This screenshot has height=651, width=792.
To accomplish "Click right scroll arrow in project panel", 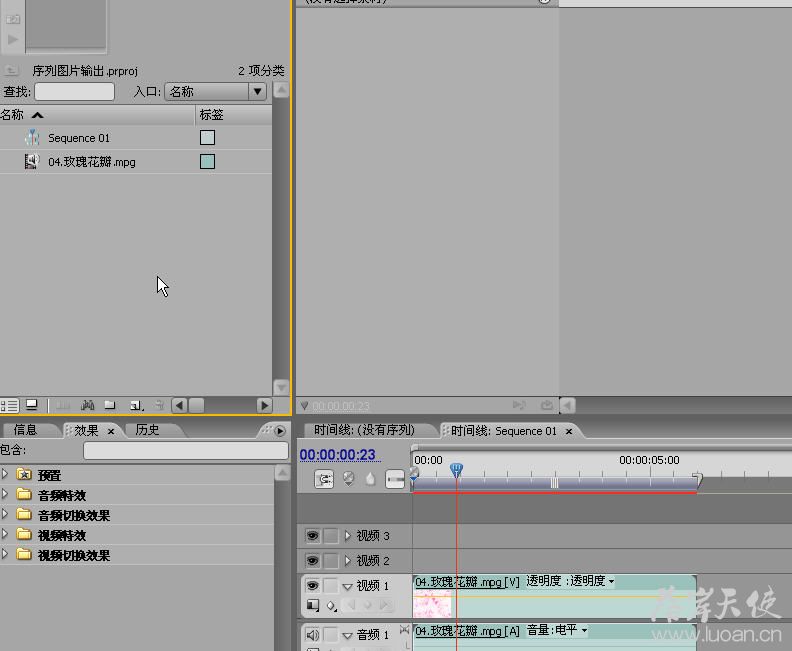I will click(264, 406).
